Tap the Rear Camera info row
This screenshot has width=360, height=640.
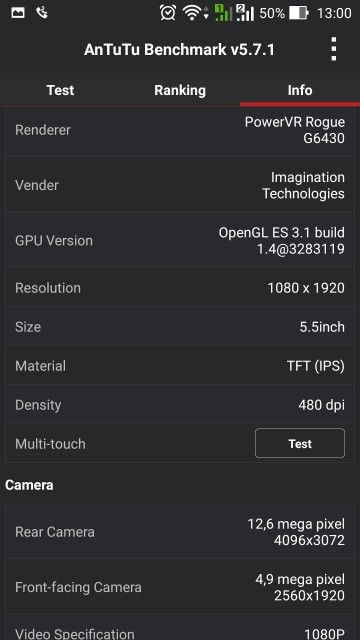tap(180, 532)
